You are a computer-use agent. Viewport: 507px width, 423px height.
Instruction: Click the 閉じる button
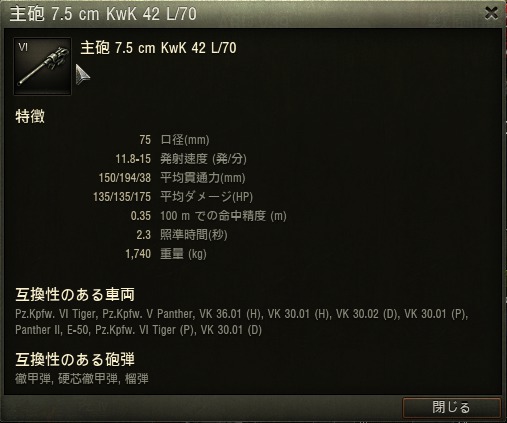pyautogui.click(x=452, y=407)
